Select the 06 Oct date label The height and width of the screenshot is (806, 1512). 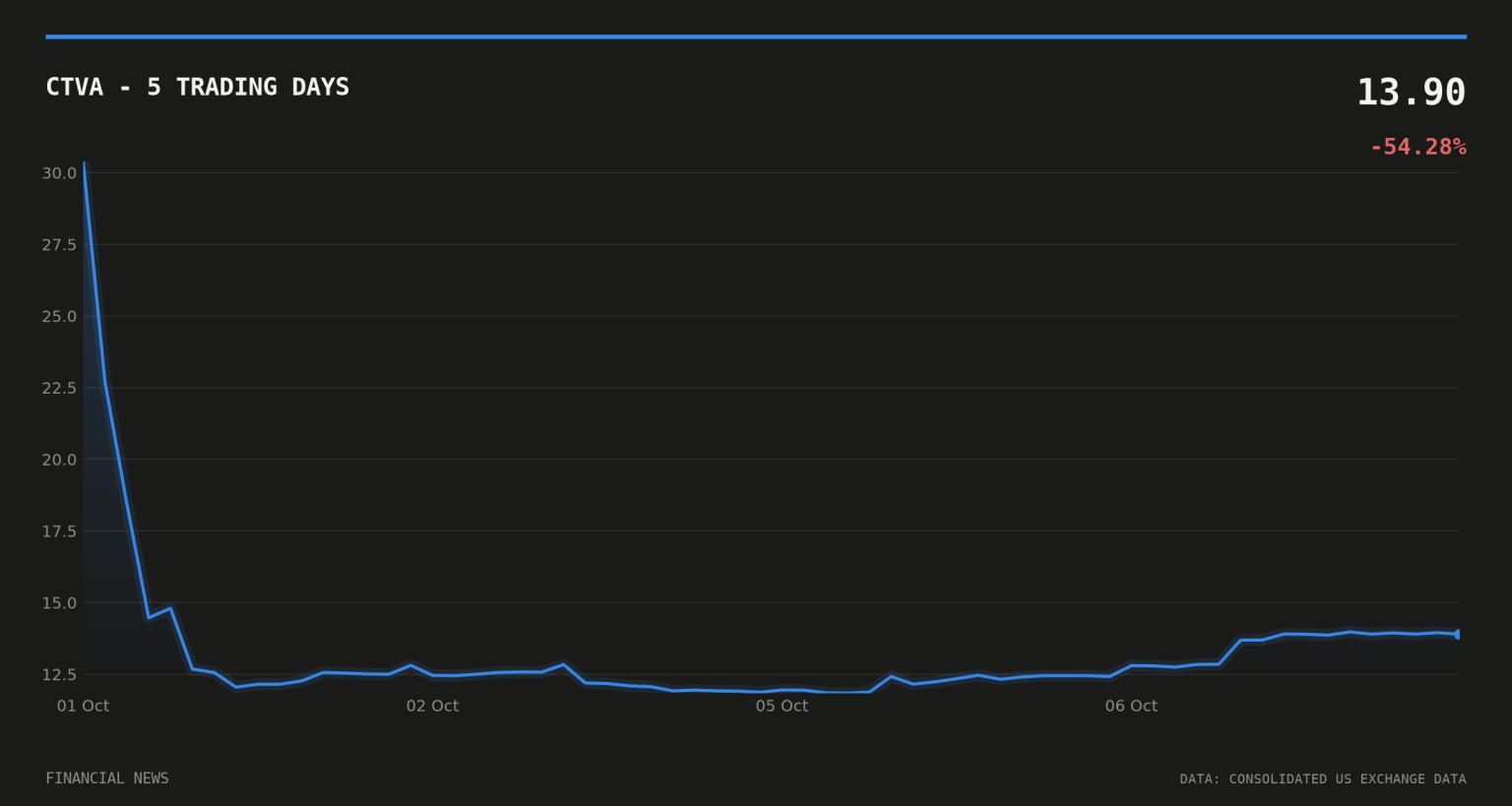coord(1131,706)
